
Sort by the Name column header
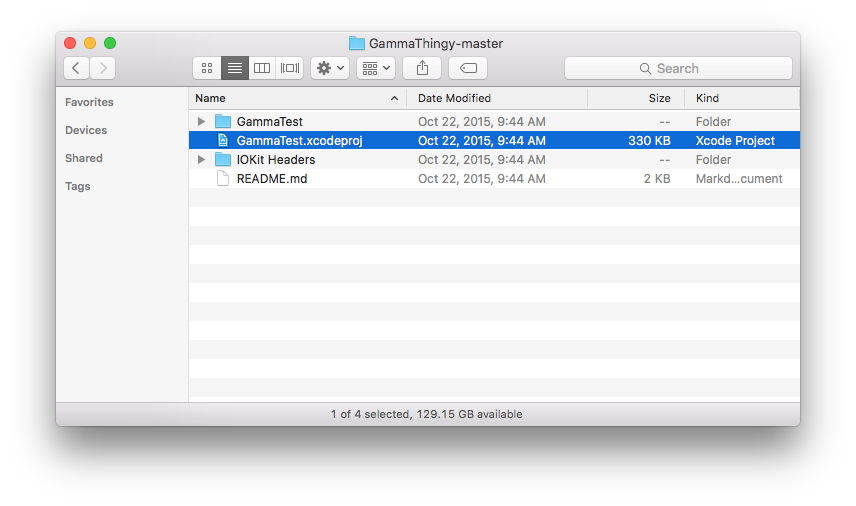(298, 98)
